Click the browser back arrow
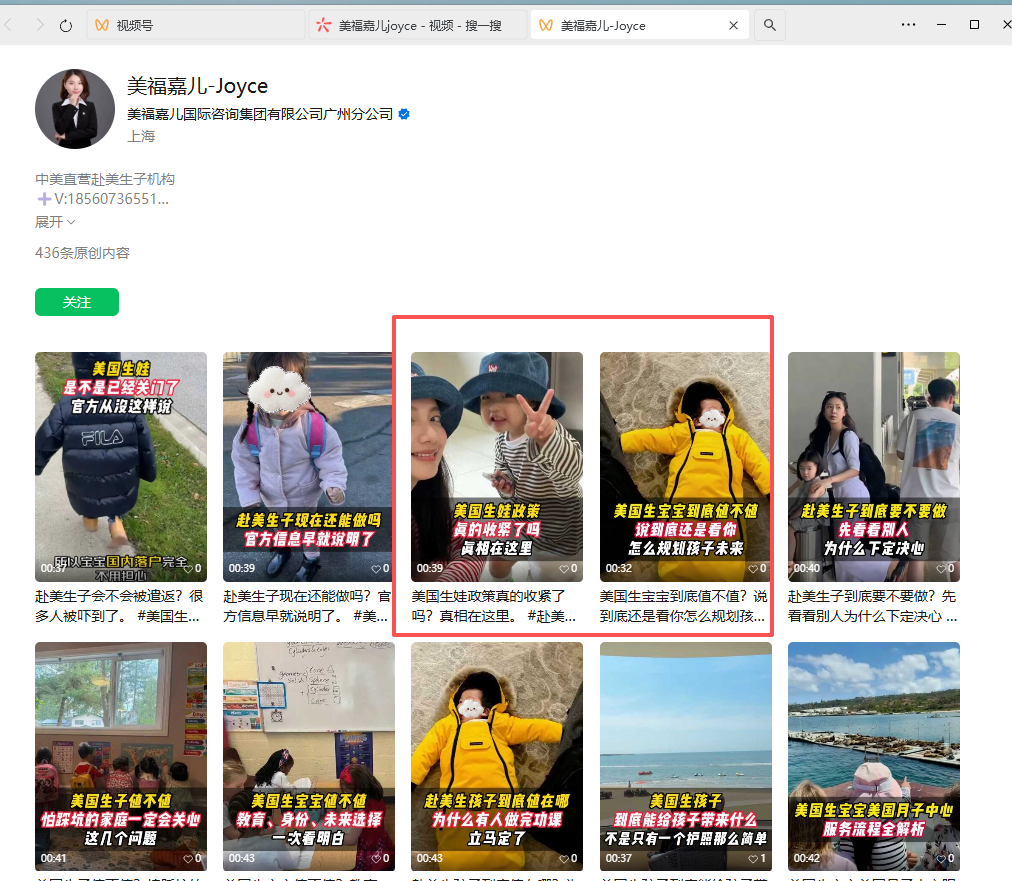The height and width of the screenshot is (881, 1012). pyautogui.click(x=8, y=25)
